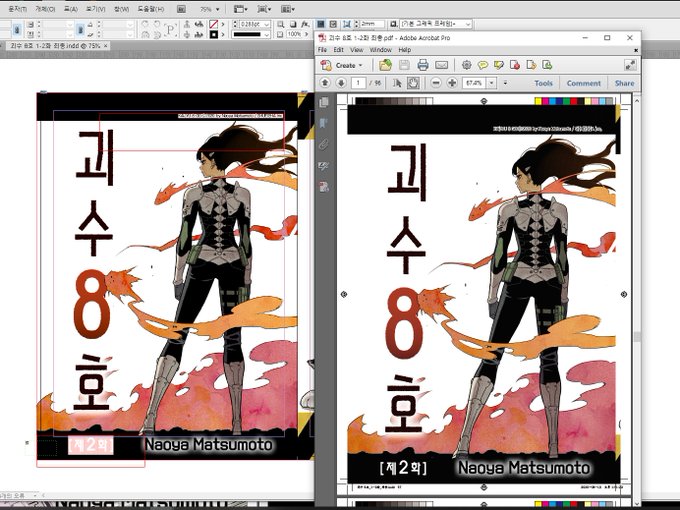Activate the Hand pan tool in Acrobat
Image resolution: width=680 pixels, height=510 pixels.
[x=413, y=83]
